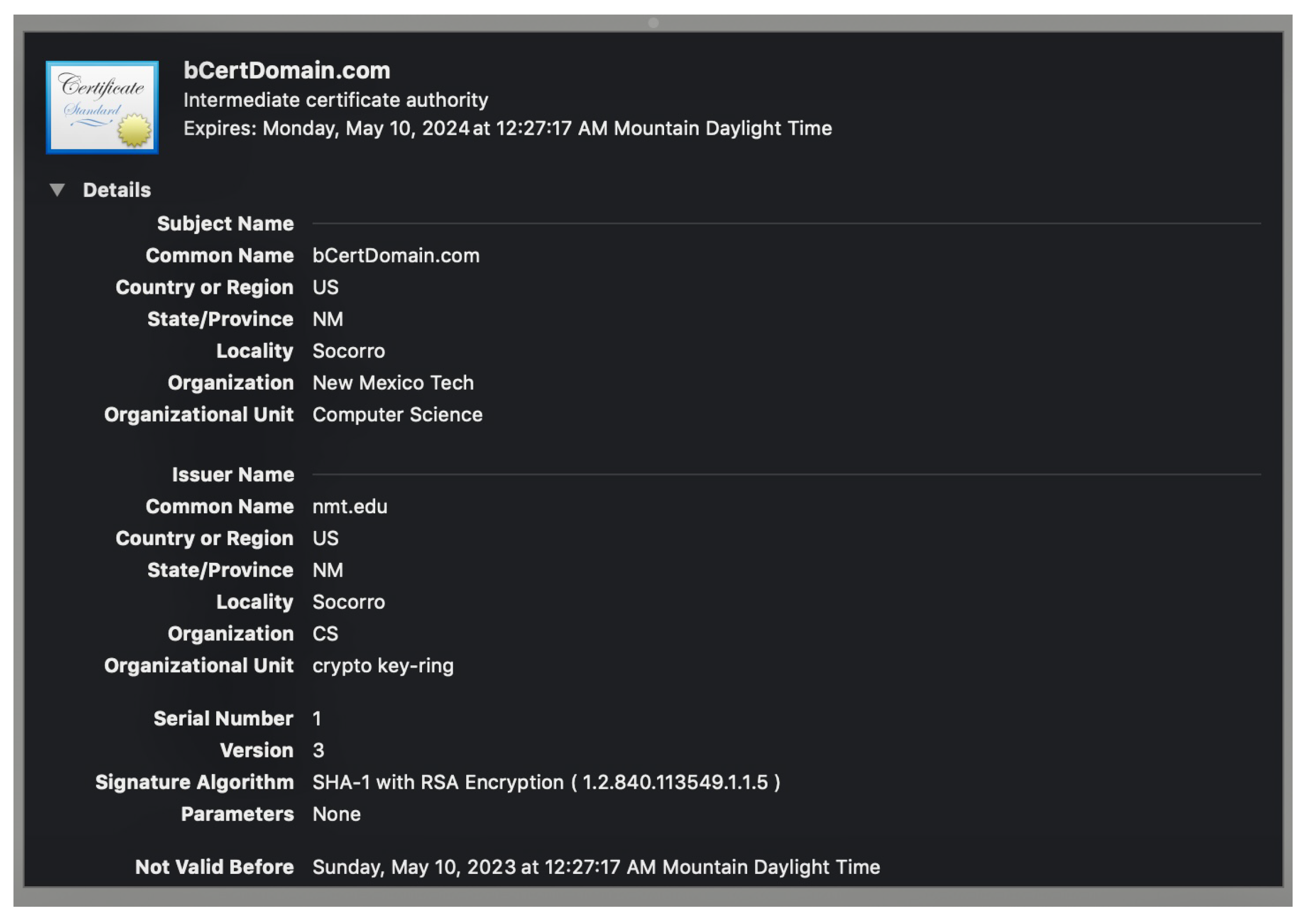Click the New Mexico Tech organization value
The height and width of the screenshot is (924, 1312).
[392, 383]
